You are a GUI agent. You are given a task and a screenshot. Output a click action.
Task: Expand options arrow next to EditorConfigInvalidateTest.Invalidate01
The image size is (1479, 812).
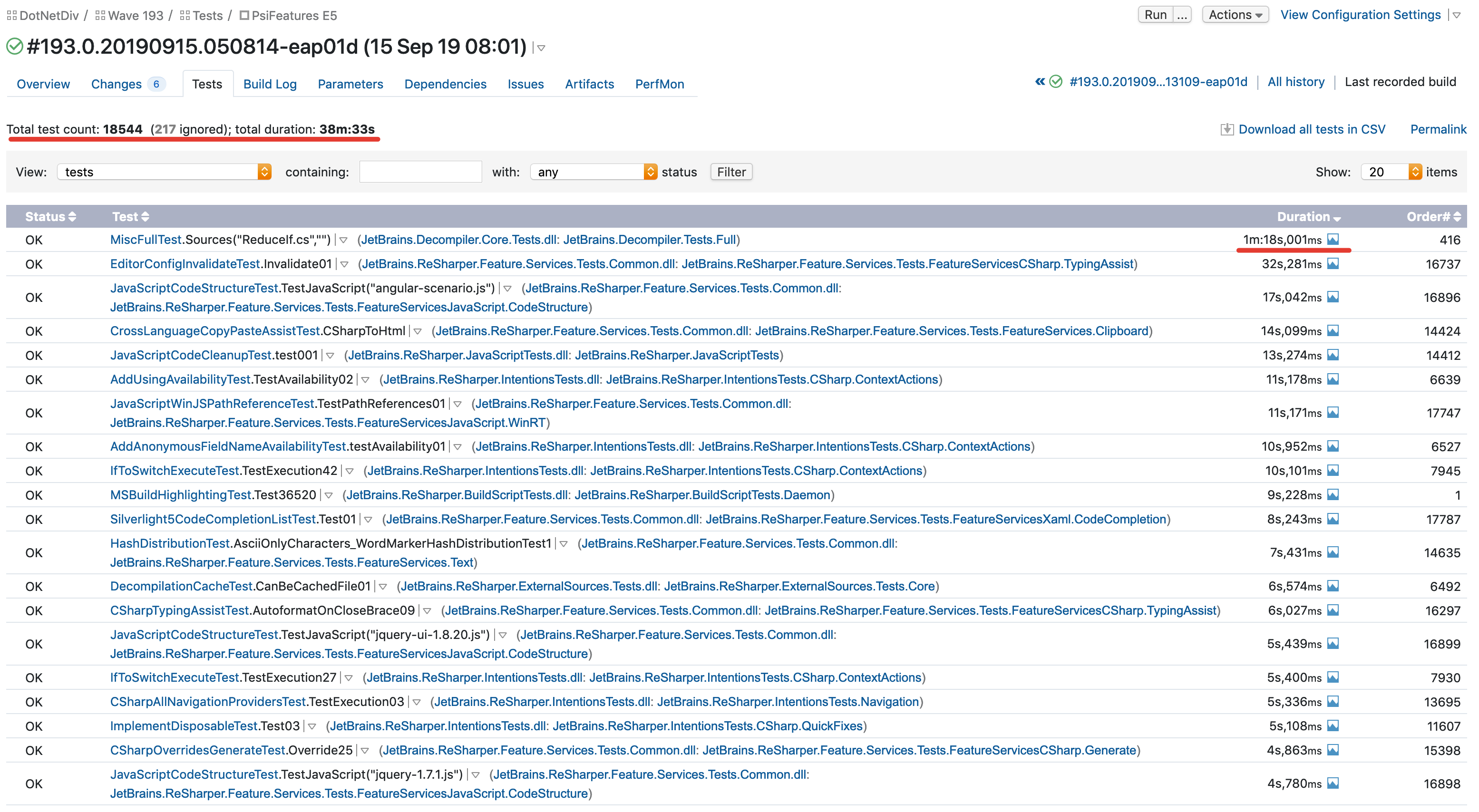tap(344, 264)
